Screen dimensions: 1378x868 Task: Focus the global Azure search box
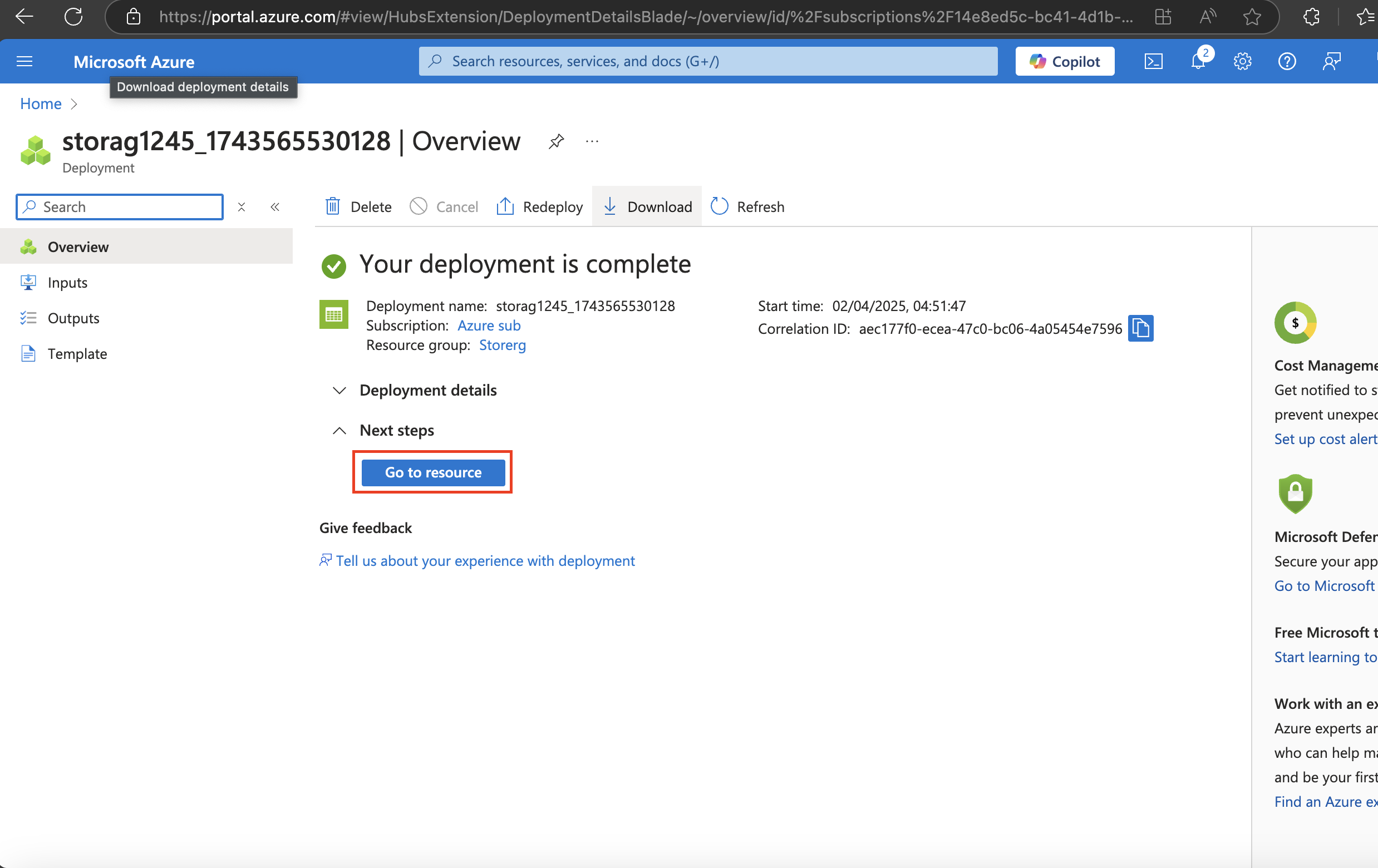708,61
